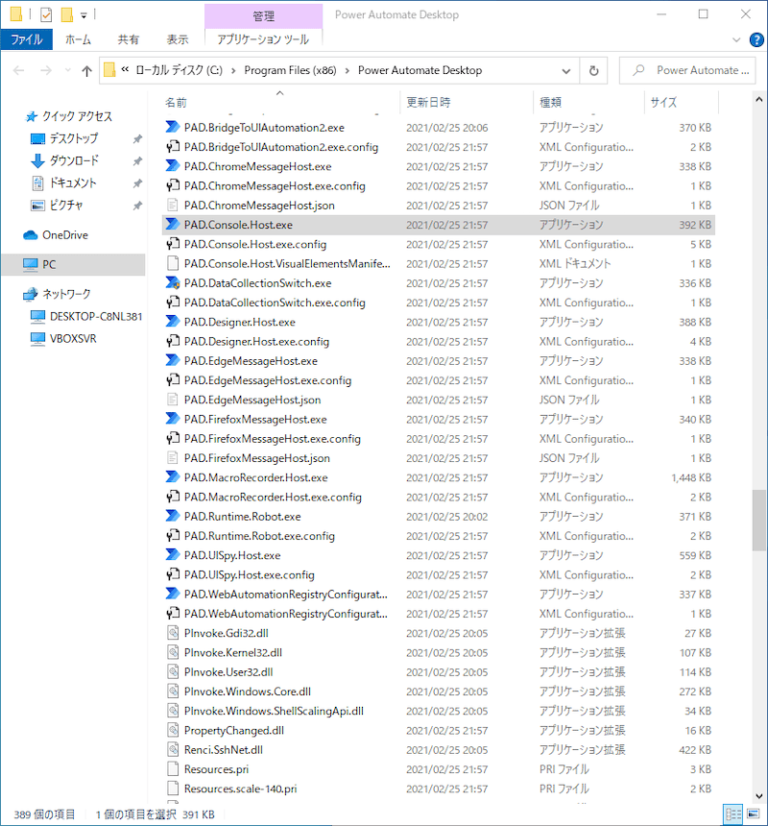This screenshot has height=826, width=768.
Task: Expand the address bar history dropdown
Action: point(566,71)
